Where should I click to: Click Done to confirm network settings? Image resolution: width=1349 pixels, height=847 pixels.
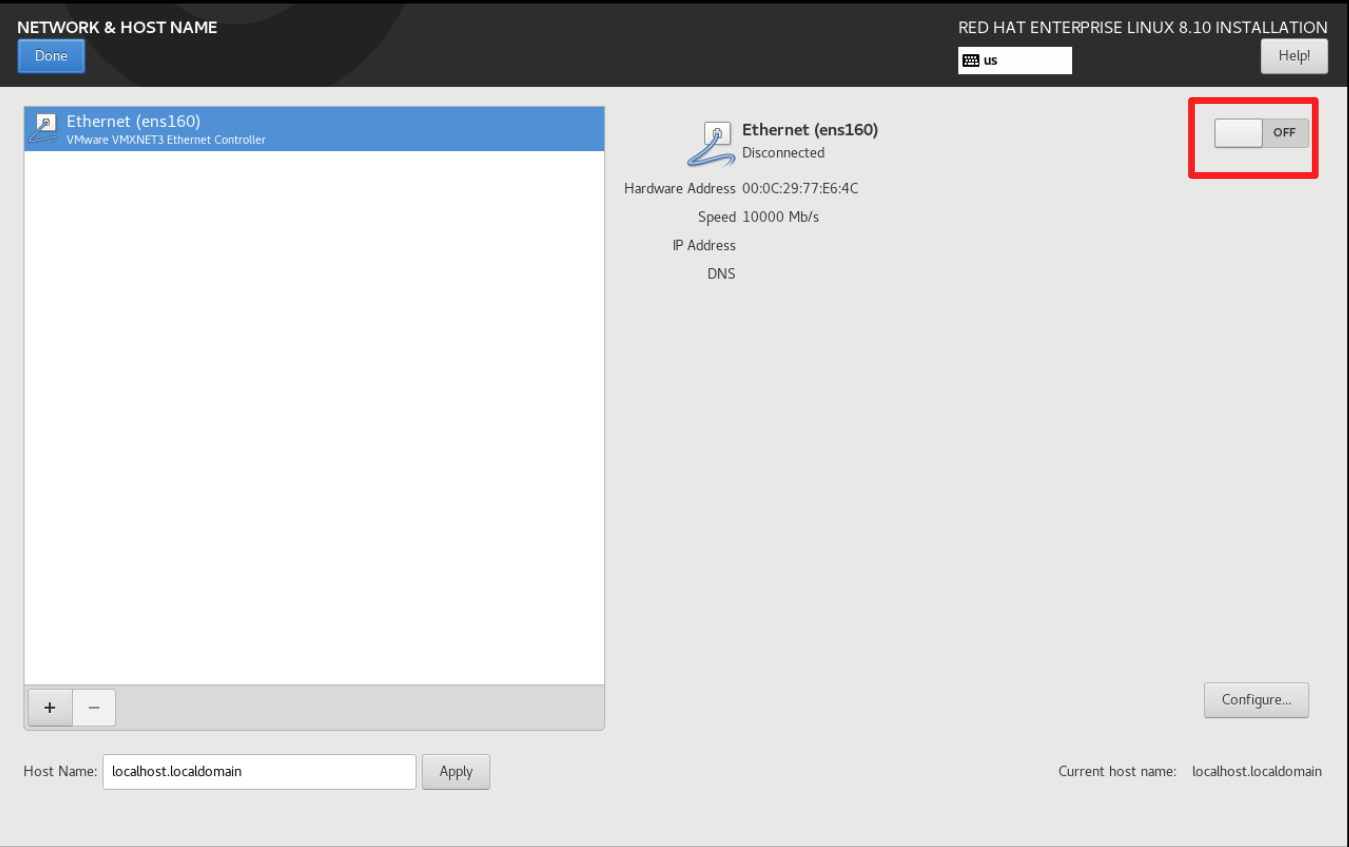51,56
